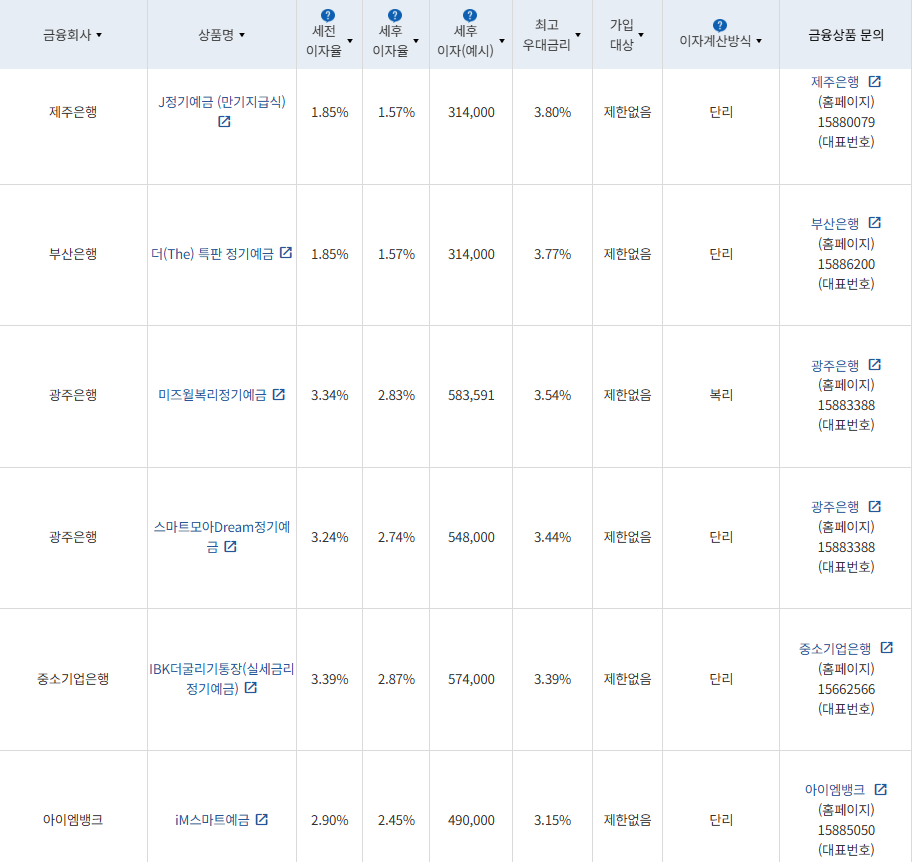Click external-link icon beside 광주은행 in 미즈월복리정기예금 row

875,365
